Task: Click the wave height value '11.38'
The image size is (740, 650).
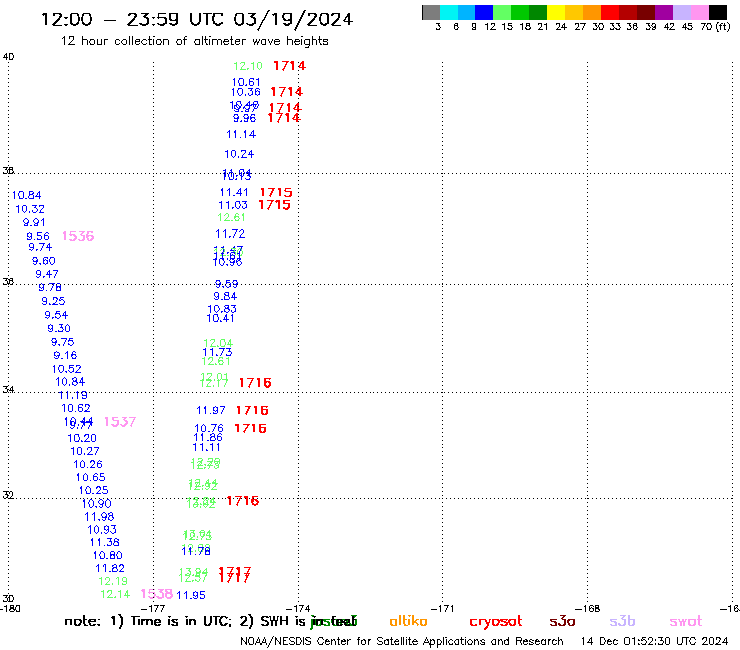Action: pyautogui.click(x=104, y=543)
